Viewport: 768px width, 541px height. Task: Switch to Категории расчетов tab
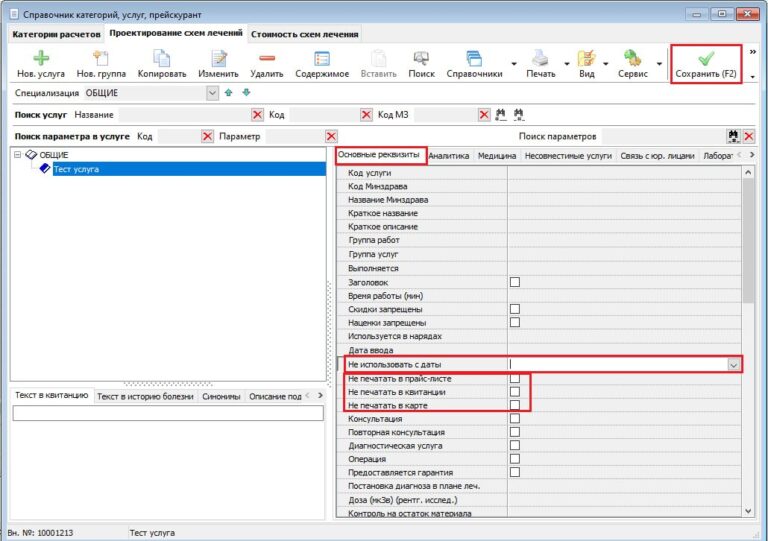tap(56, 34)
